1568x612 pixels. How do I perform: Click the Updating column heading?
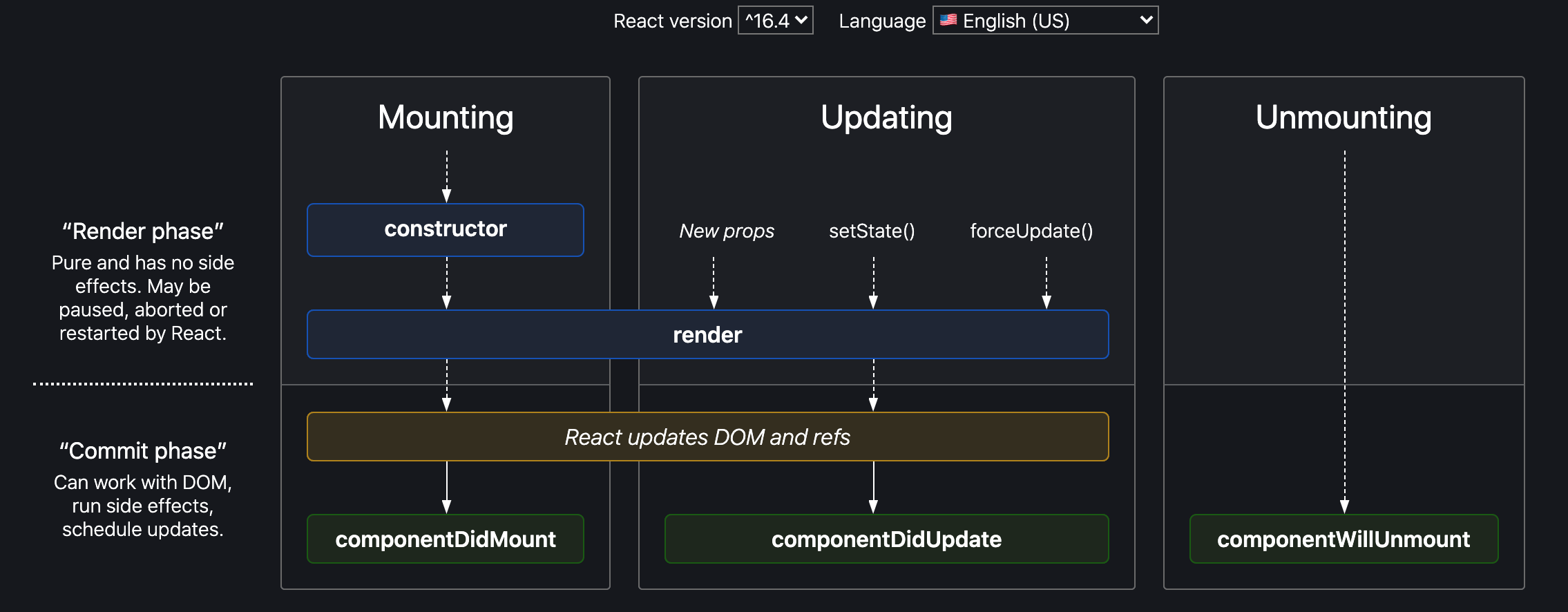886,117
